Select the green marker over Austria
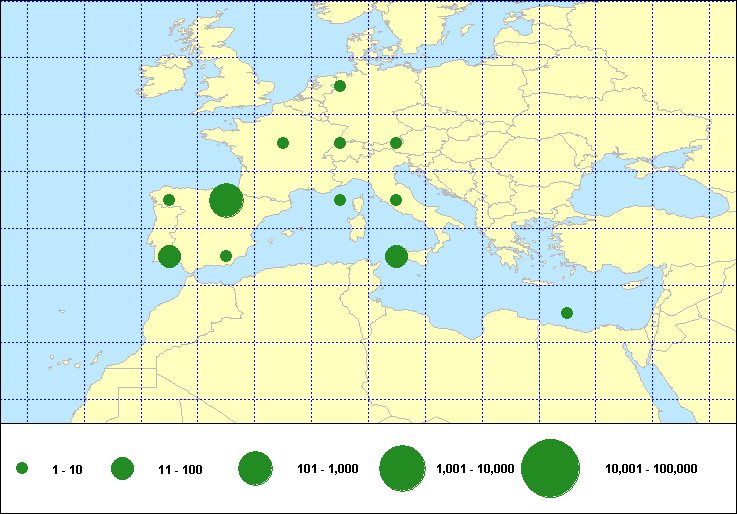 [396, 143]
